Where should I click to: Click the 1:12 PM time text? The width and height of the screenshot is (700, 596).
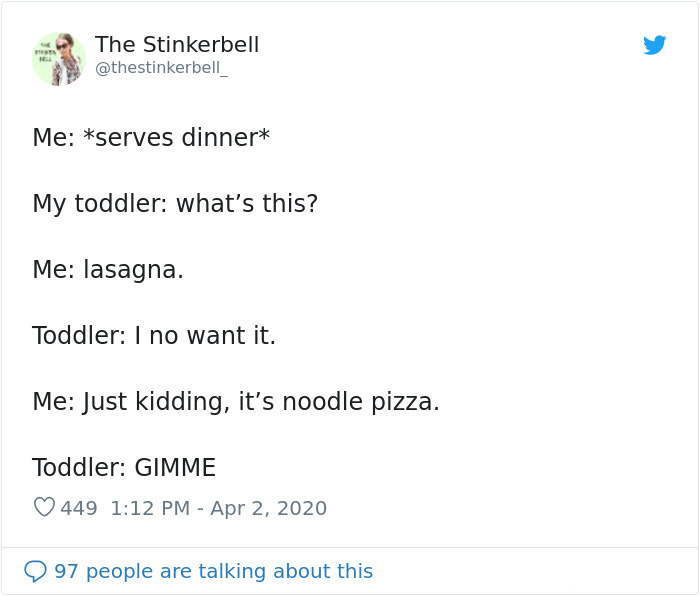(150, 508)
